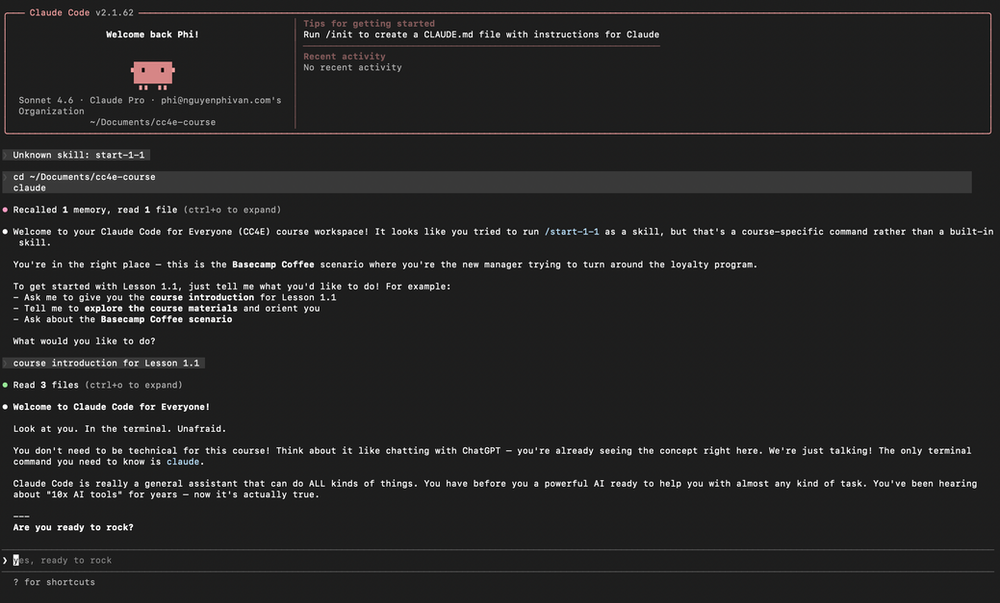Click the /start-1-1 command link
1000x603 pixels.
(571, 231)
